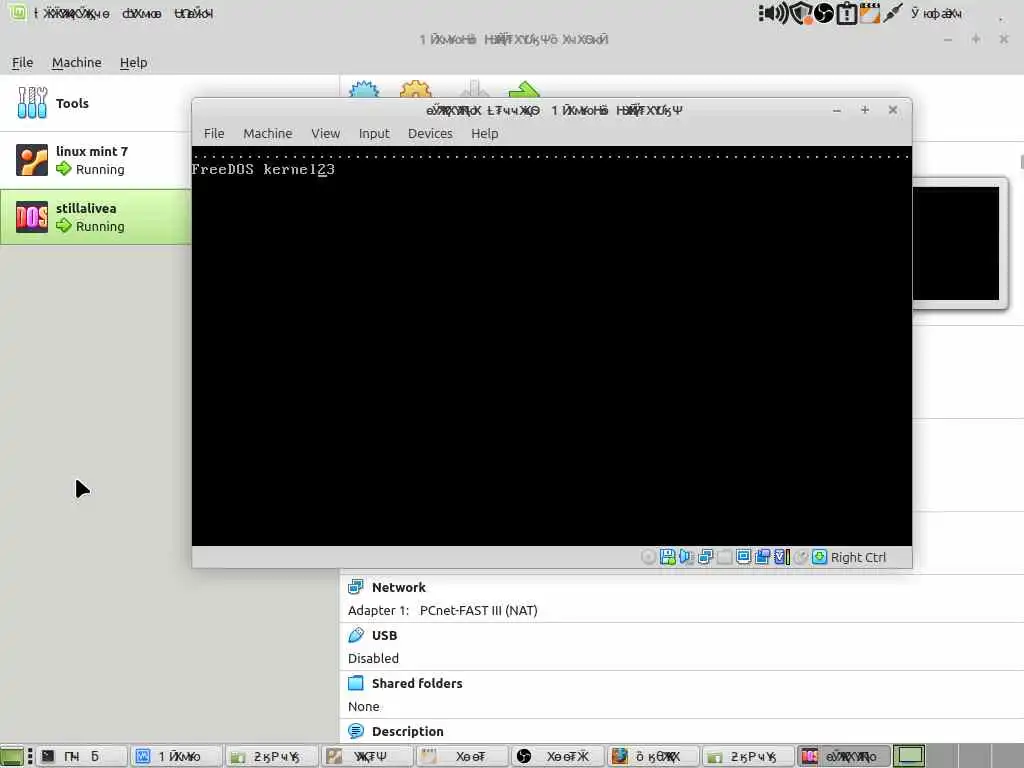
Task: Click the Show green arrow toolbar icon
Action: tap(524, 89)
